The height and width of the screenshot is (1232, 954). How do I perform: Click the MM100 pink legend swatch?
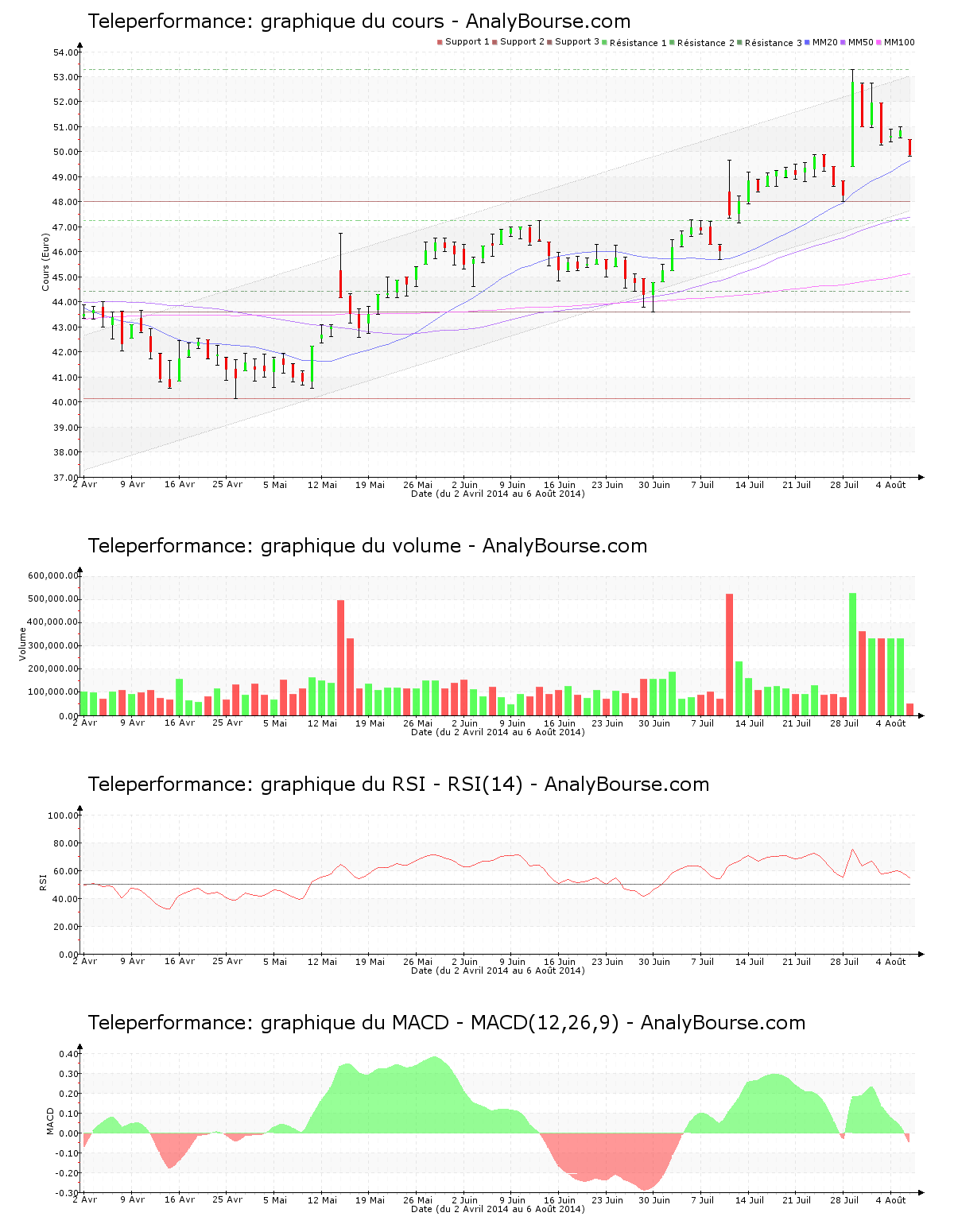(880, 42)
